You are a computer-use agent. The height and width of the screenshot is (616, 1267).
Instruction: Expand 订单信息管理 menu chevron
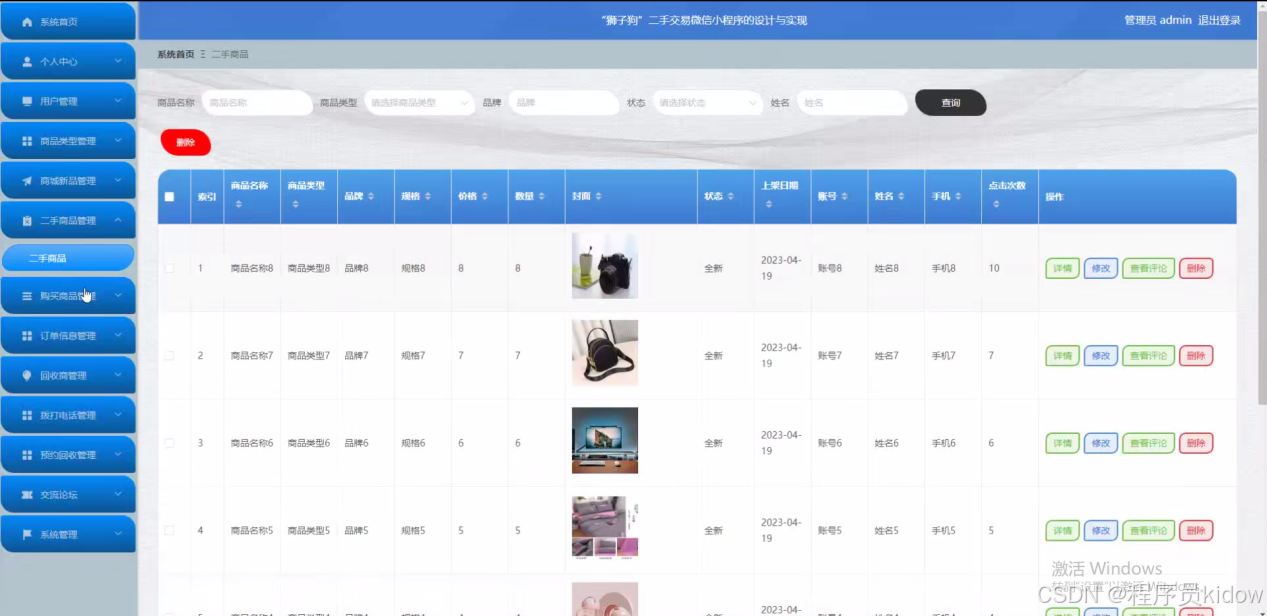[118, 336]
